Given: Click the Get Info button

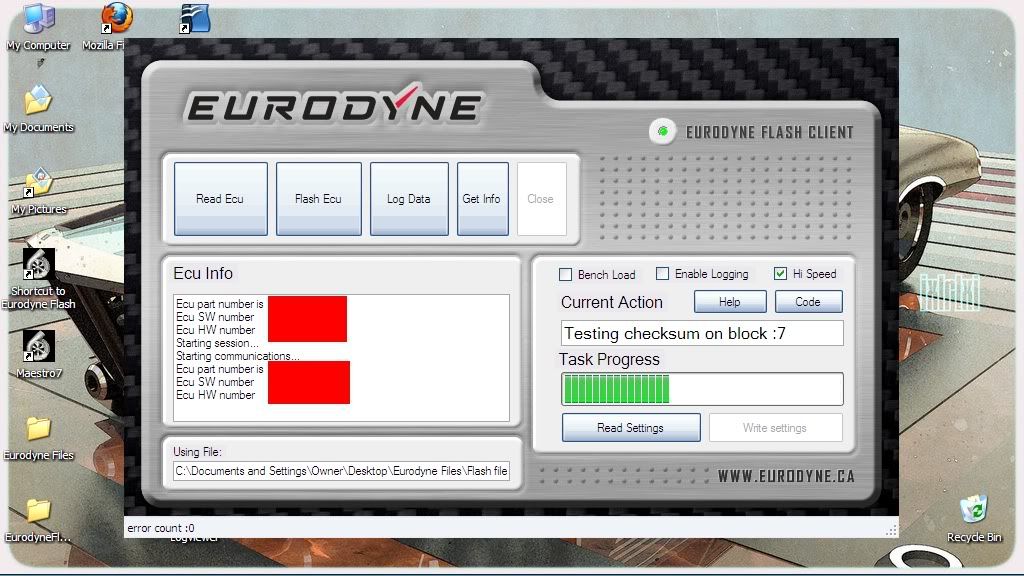Looking at the screenshot, I should click(x=483, y=199).
